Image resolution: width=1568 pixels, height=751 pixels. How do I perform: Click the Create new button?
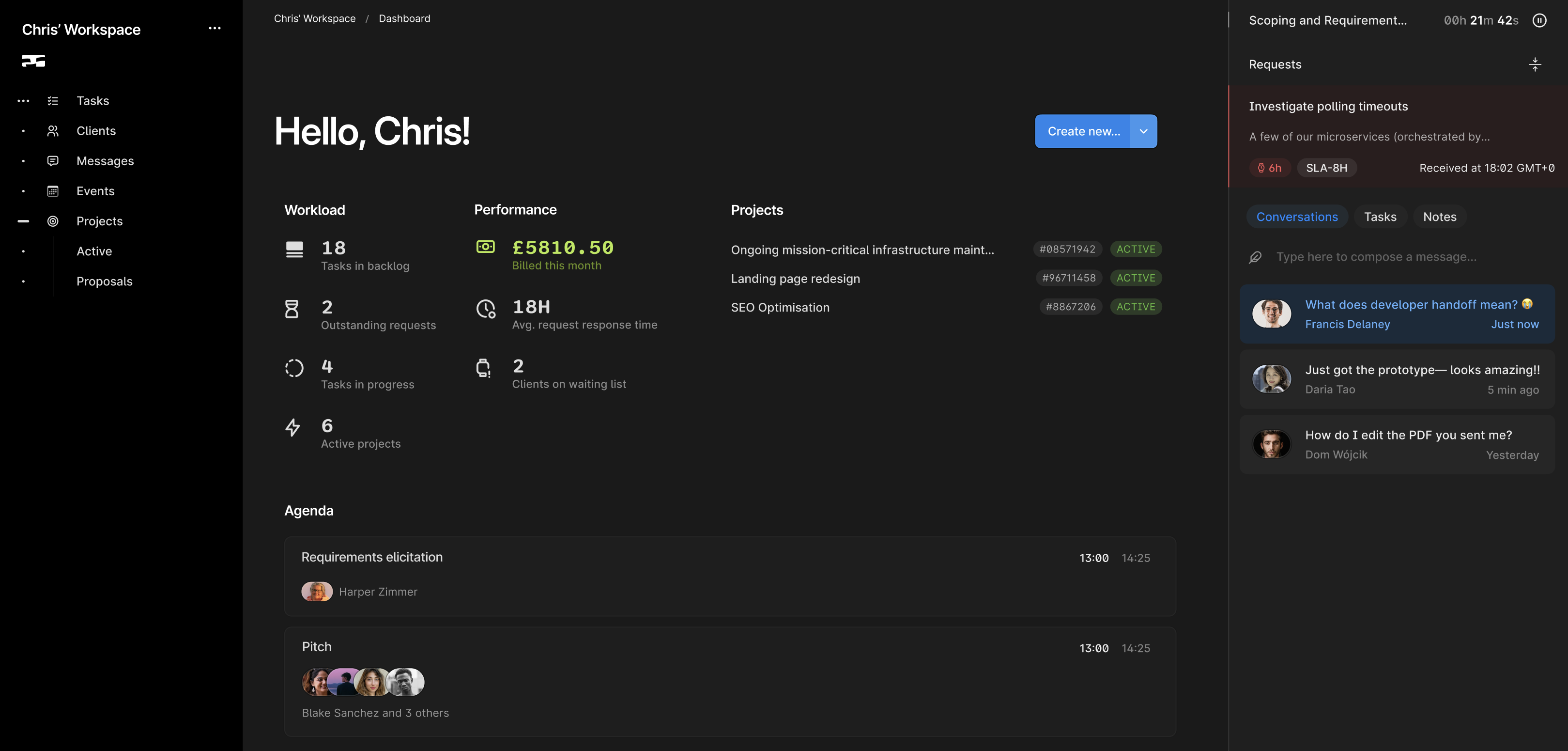click(x=1083, y=132)
